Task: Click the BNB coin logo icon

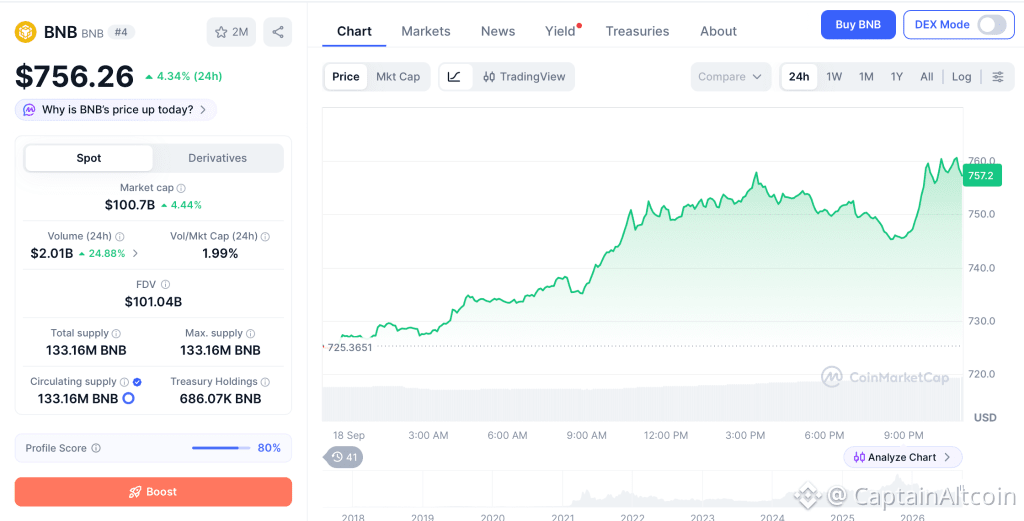Action: tap(25, 32)
